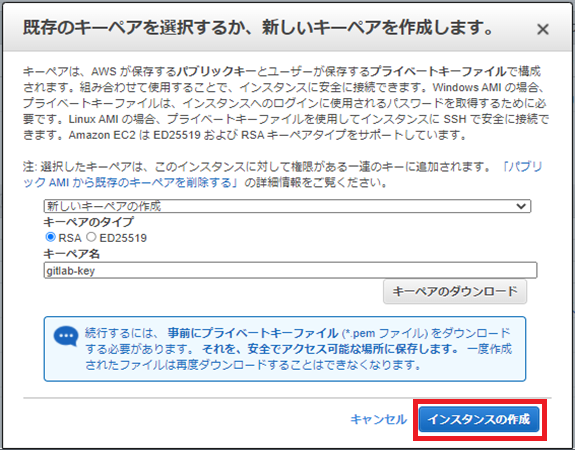Screen dimensions: 576x450
Task: Click the blue speech bubble info icon
Action: click(66, 336)
